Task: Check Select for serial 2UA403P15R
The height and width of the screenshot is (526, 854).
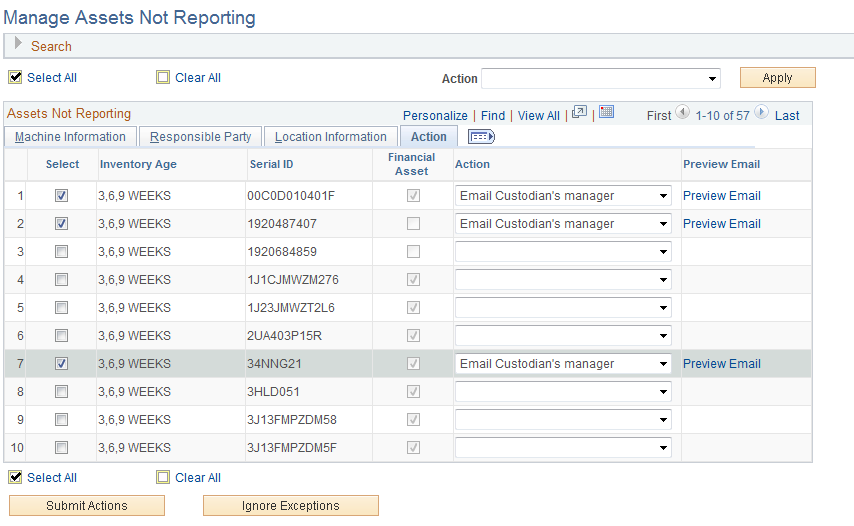Action: [x=62, y=336]
